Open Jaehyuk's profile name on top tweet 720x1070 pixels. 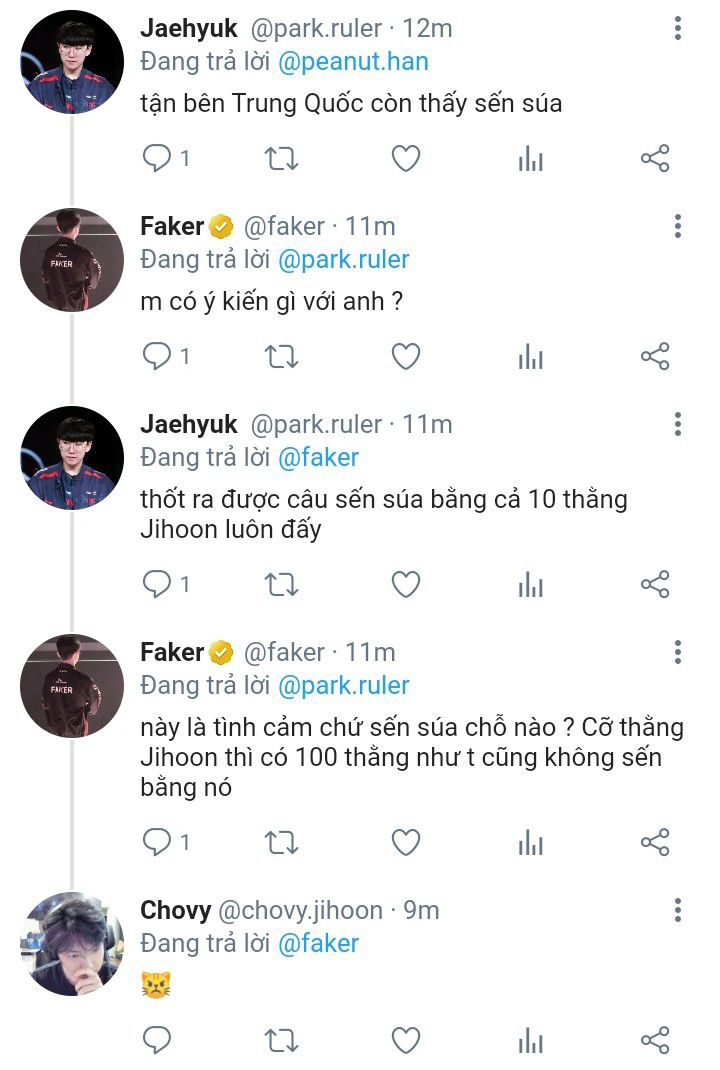click(x=189, y=29)
